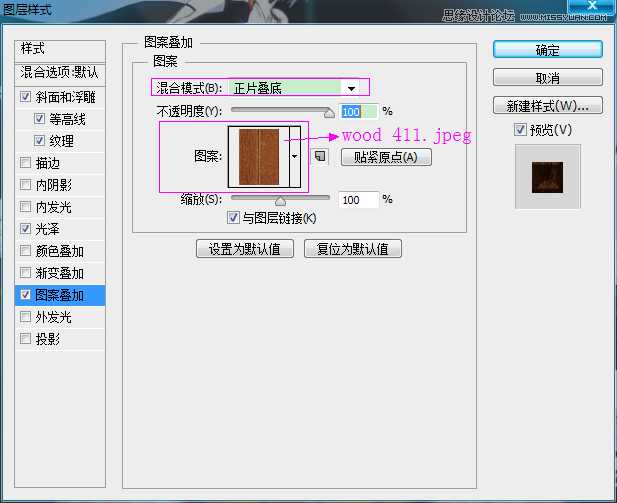Screen dimensions: 617x503
Task: Toggle the 预览(V) checkbox
Action: pos(520,129)
